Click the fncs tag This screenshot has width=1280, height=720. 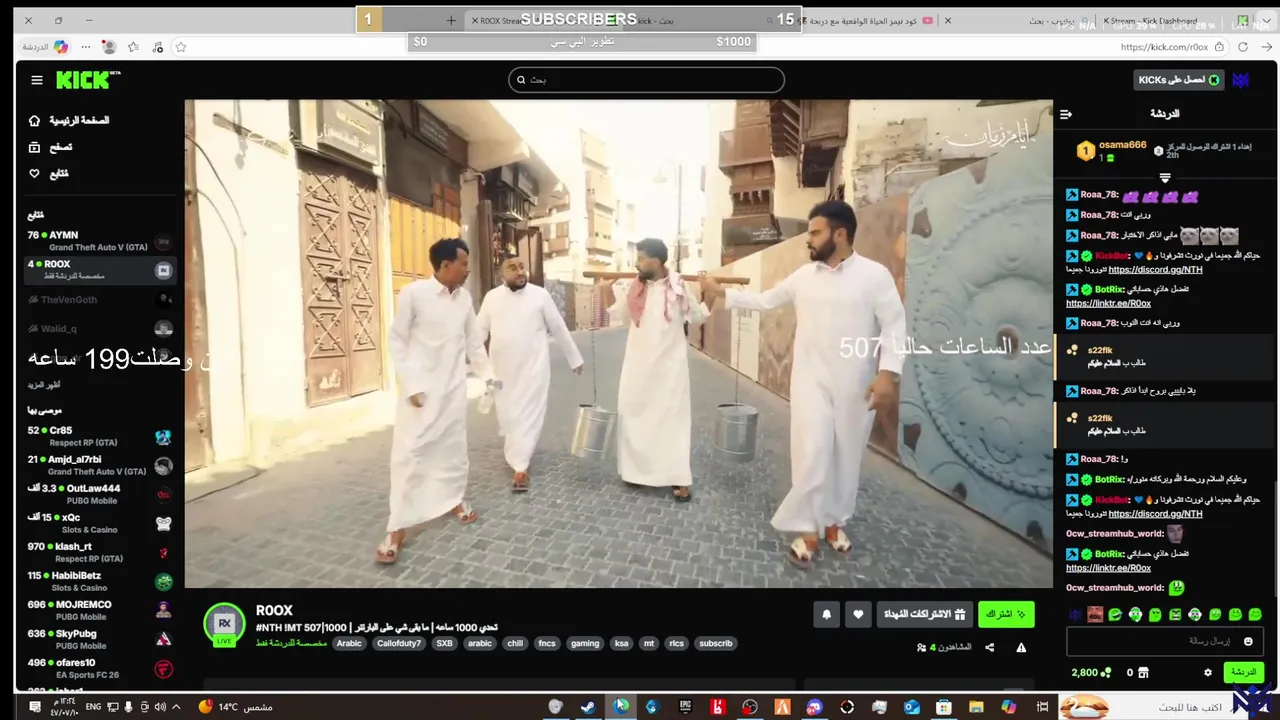click(547, 644)
